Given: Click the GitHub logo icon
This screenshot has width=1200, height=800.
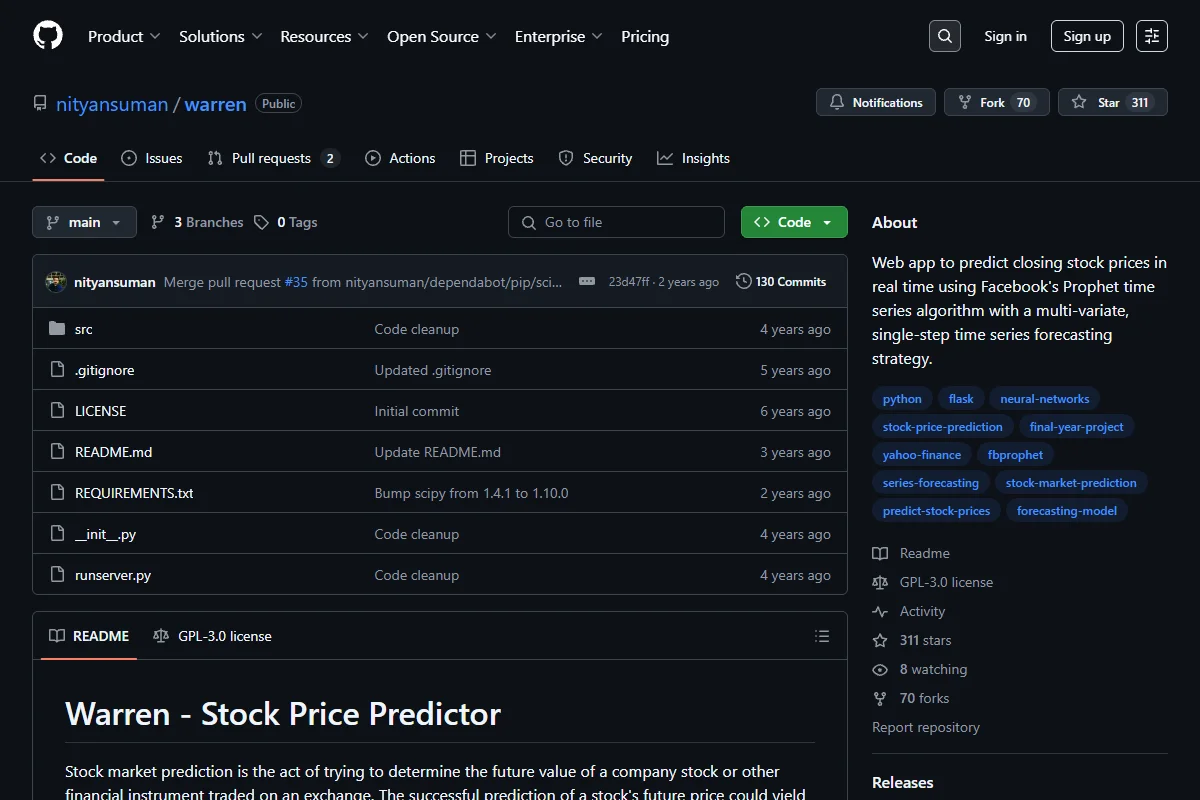Looking at the screenshot, I should pyautogui.click(x=48, y=36).
